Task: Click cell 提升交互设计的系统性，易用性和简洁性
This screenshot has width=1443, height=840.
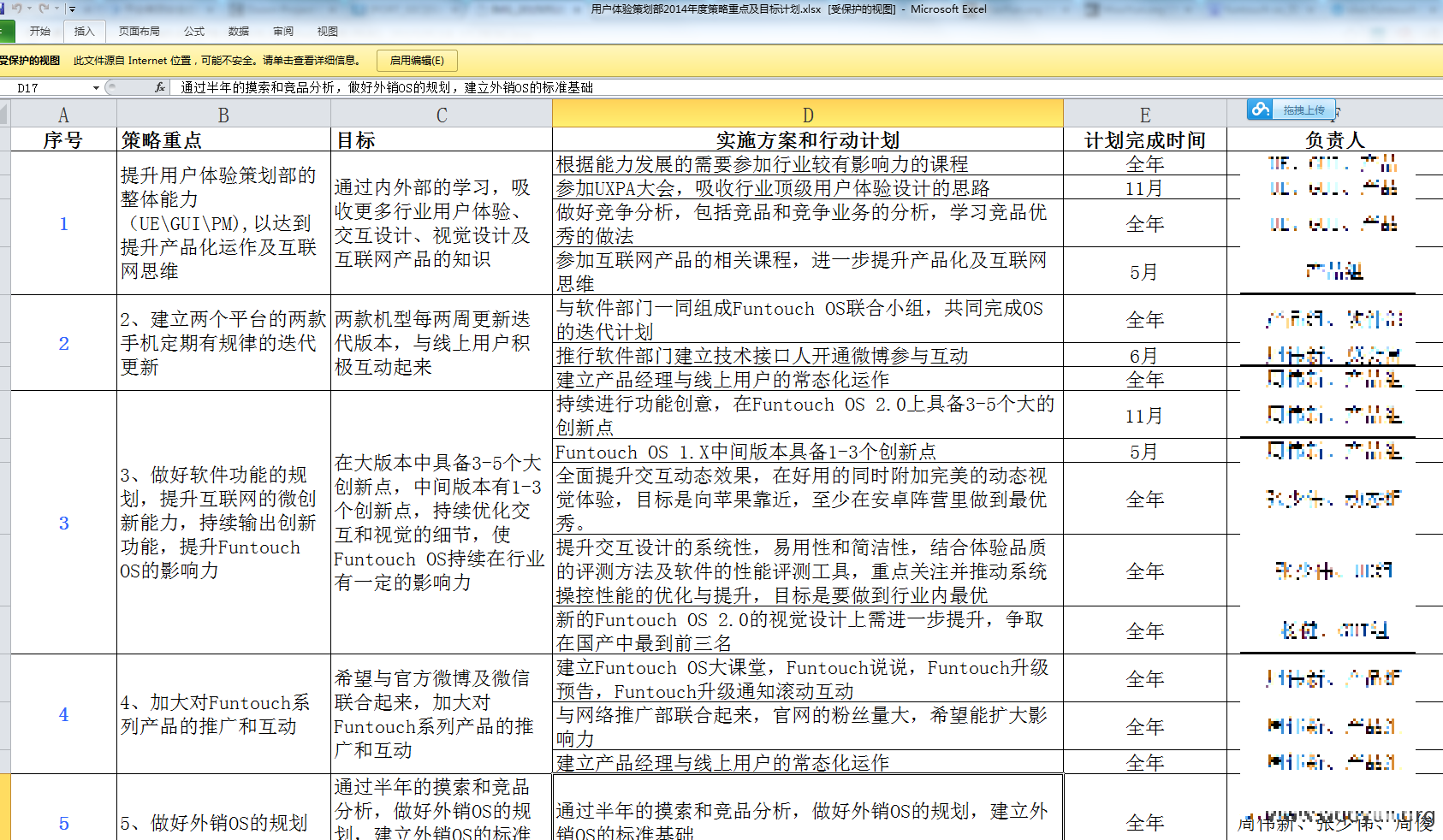Action: click(808, 571)
